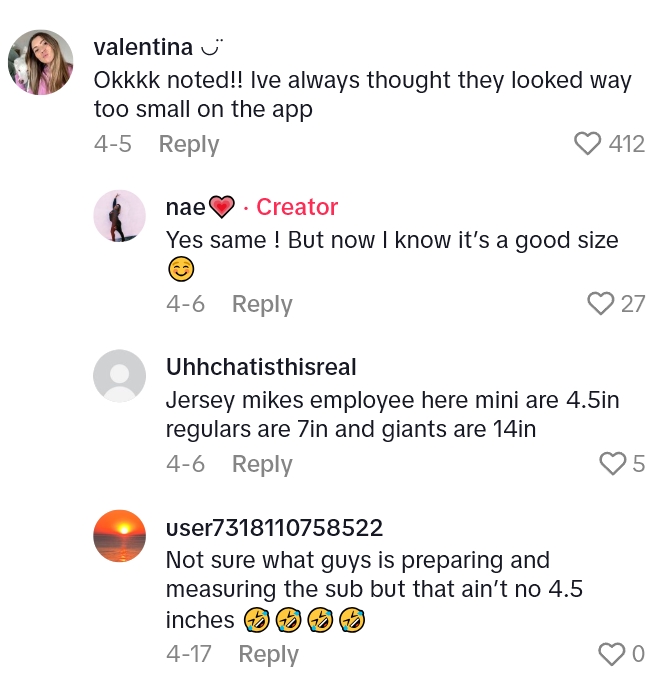Image resolution: width=650 pixels, height=681 pixels.
Task: Select valentina's 'Okkkk noted' comment text
Action: [362, 94]
